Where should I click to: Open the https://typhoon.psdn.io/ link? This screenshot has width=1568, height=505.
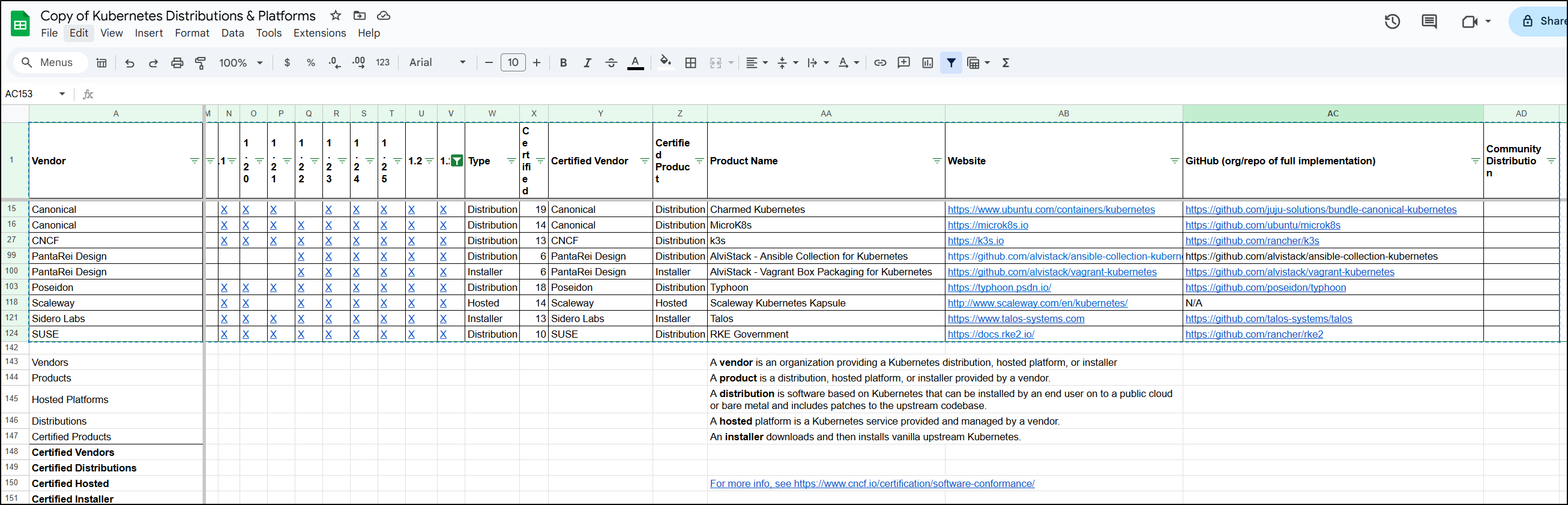(x=999, y=287)
